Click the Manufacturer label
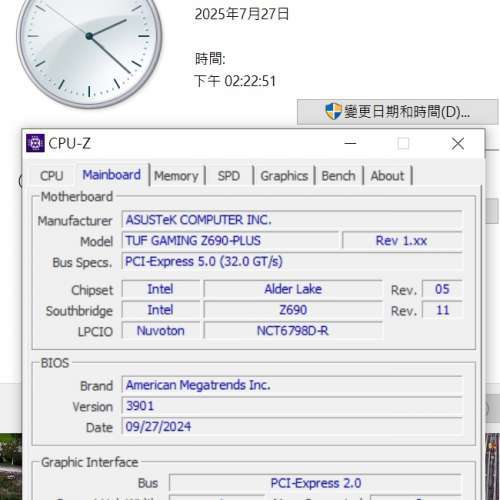Screen dimensions: 500x500 [75, 221]
